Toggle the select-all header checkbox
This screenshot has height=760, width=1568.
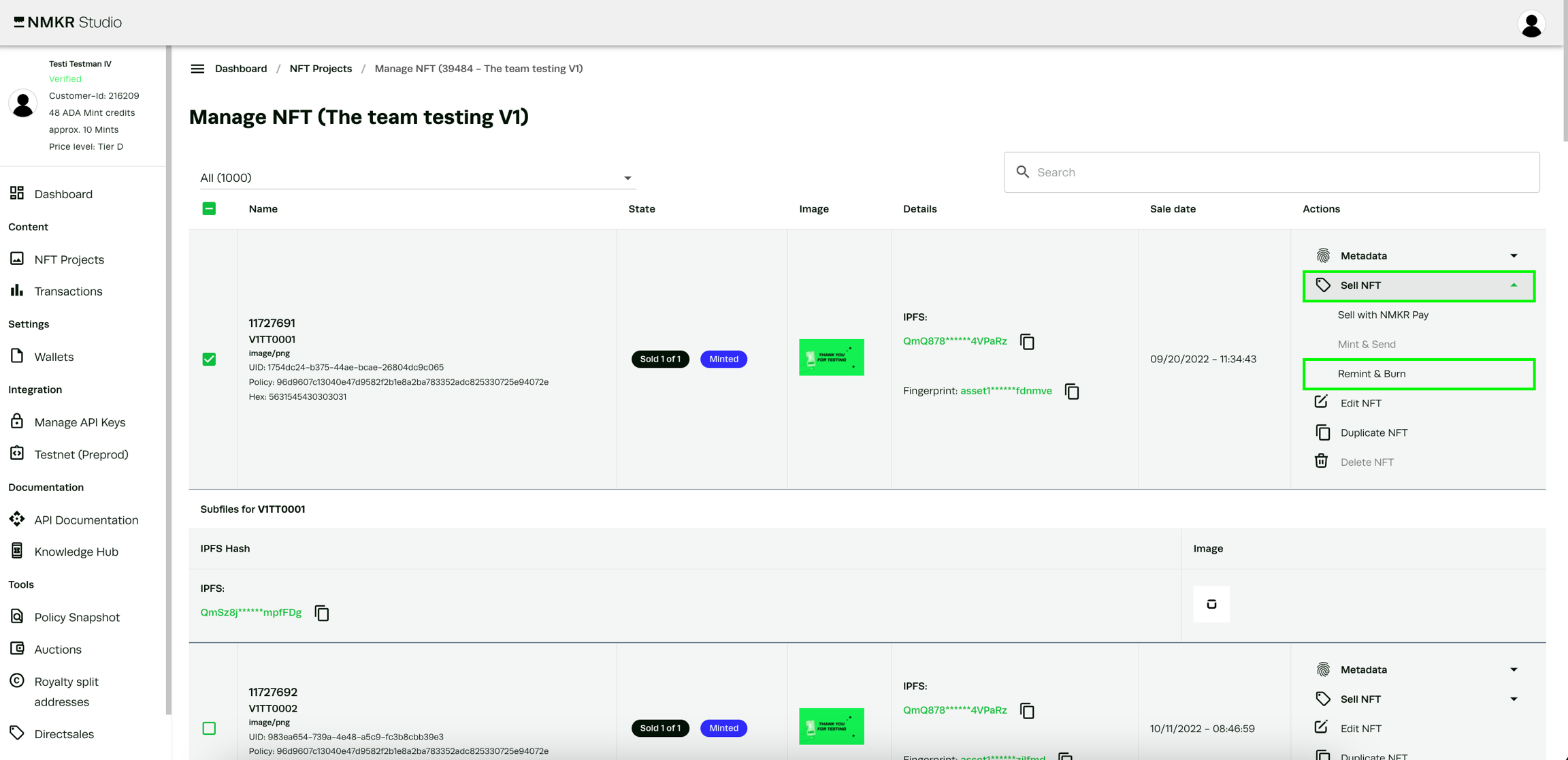point(209,209)
